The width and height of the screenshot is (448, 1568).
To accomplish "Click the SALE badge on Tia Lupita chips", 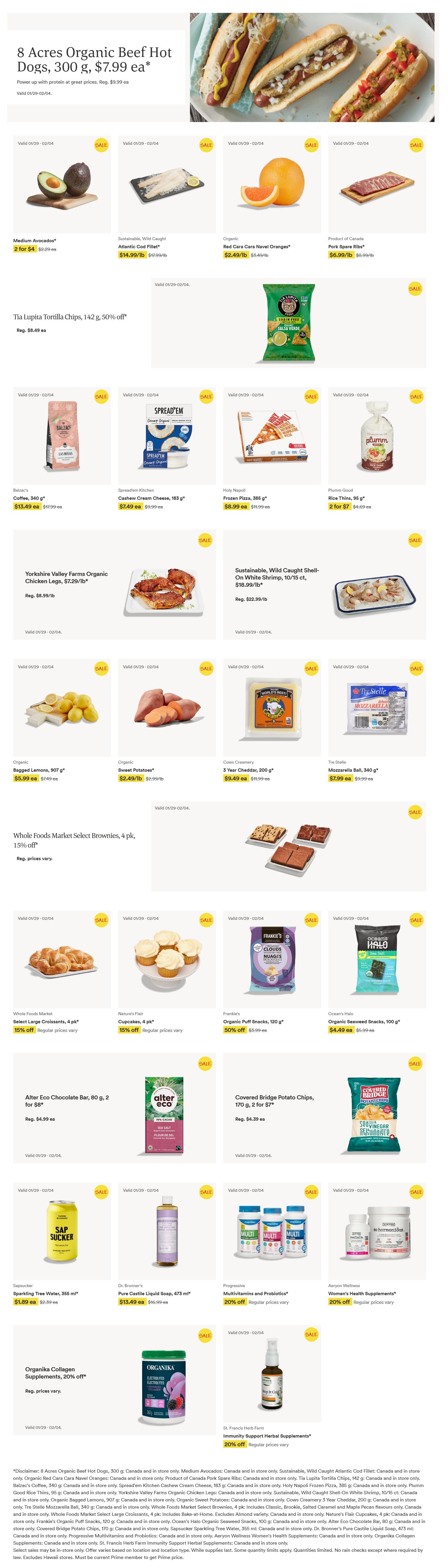I will click(x=415, y=288).
